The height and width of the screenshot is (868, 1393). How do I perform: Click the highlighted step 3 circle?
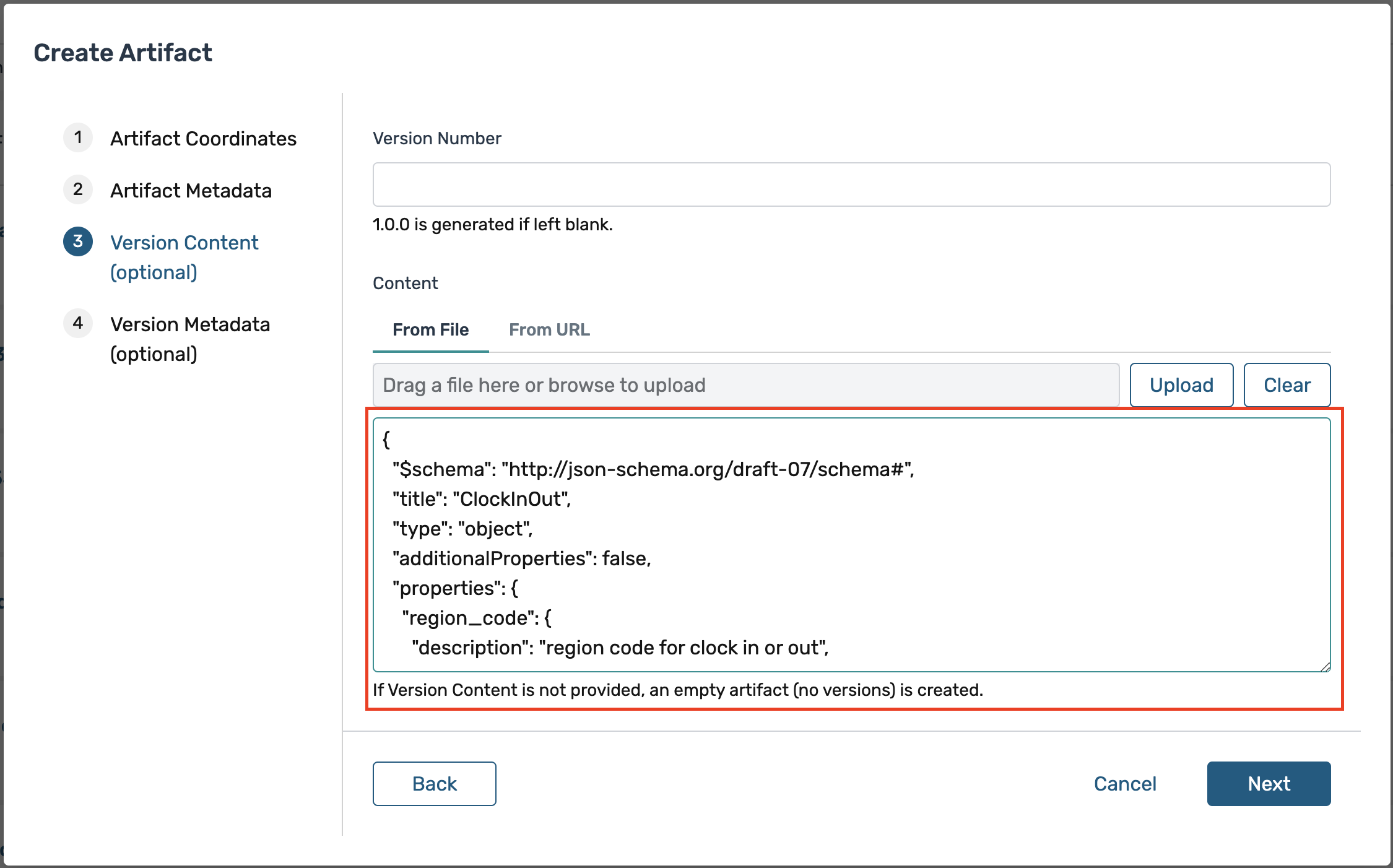(78, 241)
